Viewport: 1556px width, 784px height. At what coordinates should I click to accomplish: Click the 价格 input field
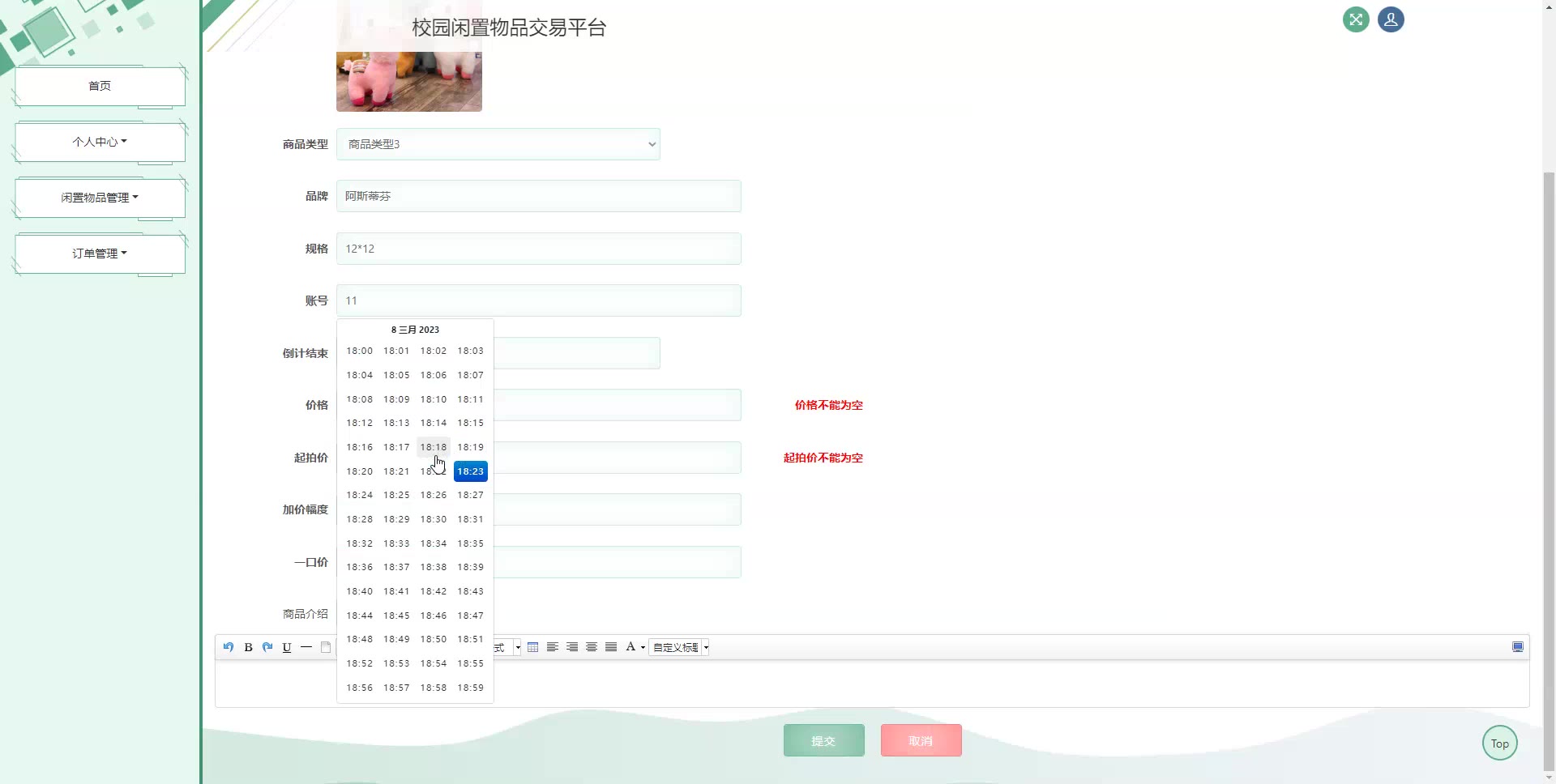618,405
